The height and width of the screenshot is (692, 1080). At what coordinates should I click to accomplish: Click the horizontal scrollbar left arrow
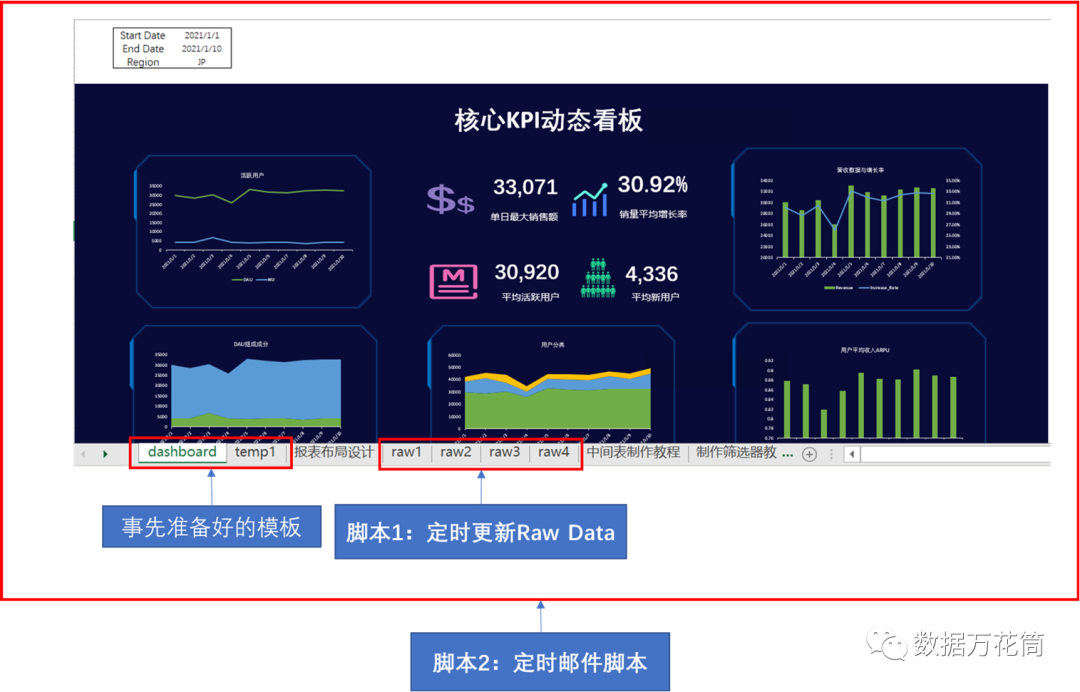coord(852,454)
